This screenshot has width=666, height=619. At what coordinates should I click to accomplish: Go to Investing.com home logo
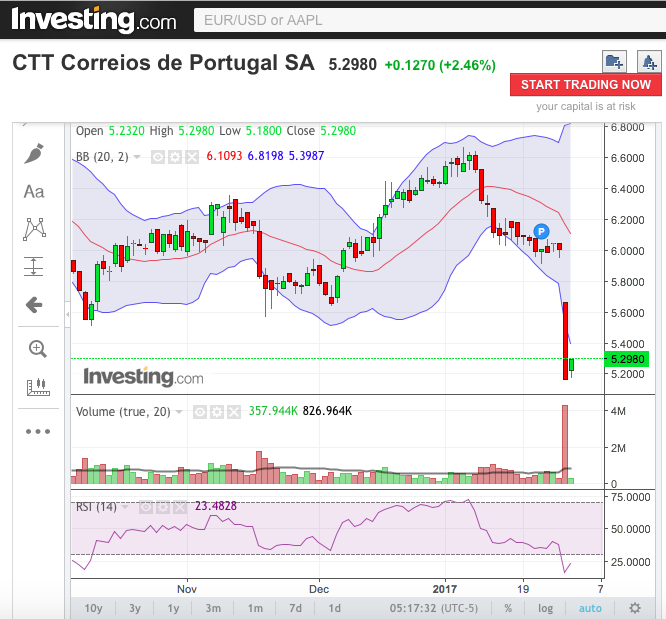(94, 20)
